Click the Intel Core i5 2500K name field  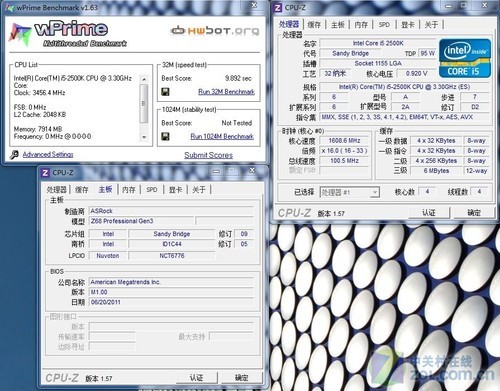[x=378, y=43]
